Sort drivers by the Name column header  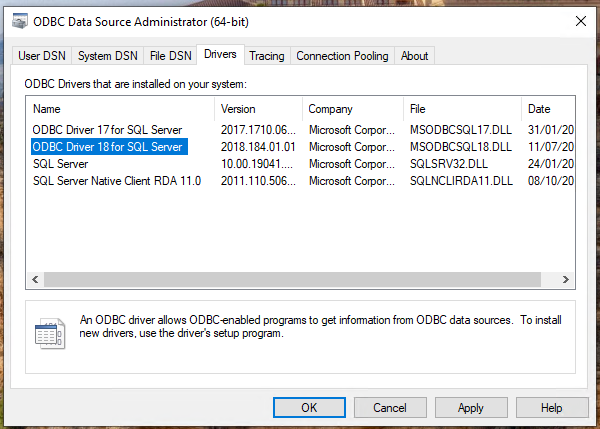tap(120, 108)
